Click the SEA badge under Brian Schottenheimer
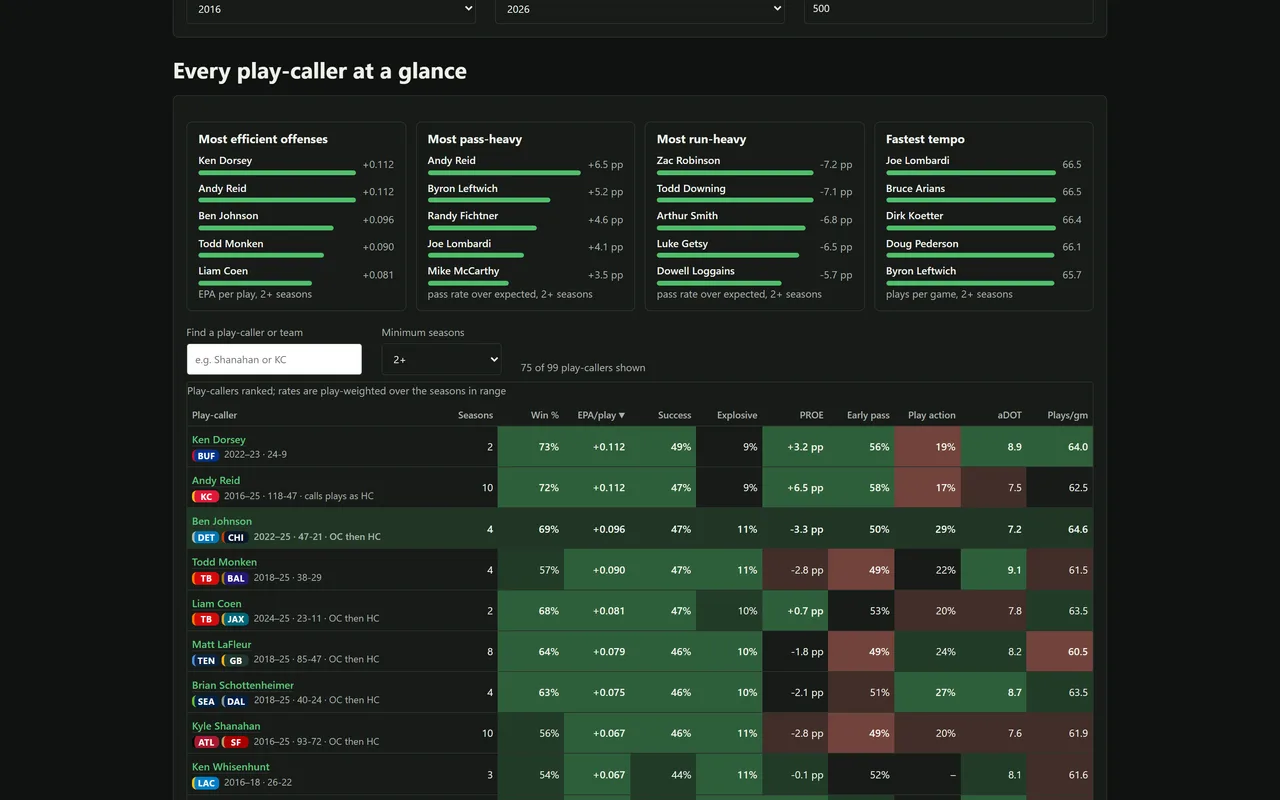The height and width of the screenshot is (800, 1280). point(205,701)
